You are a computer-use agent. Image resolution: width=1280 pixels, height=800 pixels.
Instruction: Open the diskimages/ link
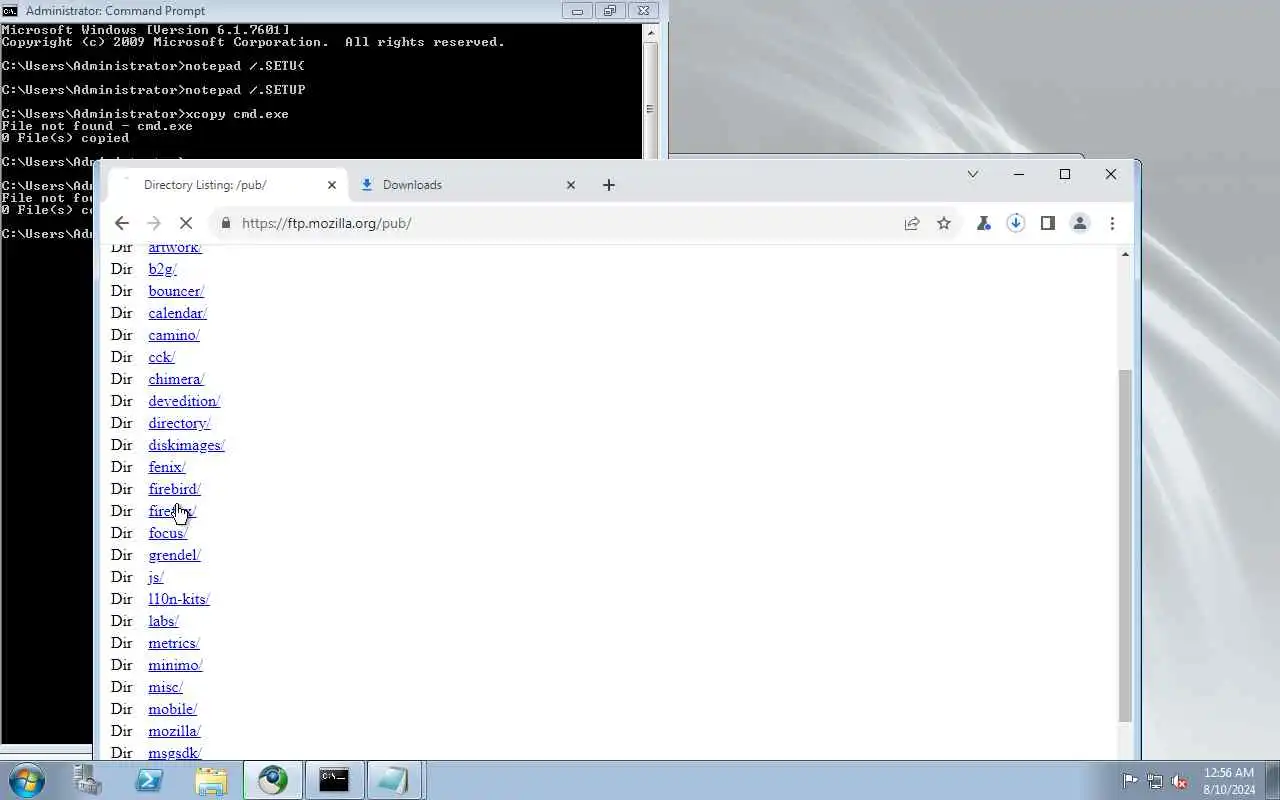187,445
